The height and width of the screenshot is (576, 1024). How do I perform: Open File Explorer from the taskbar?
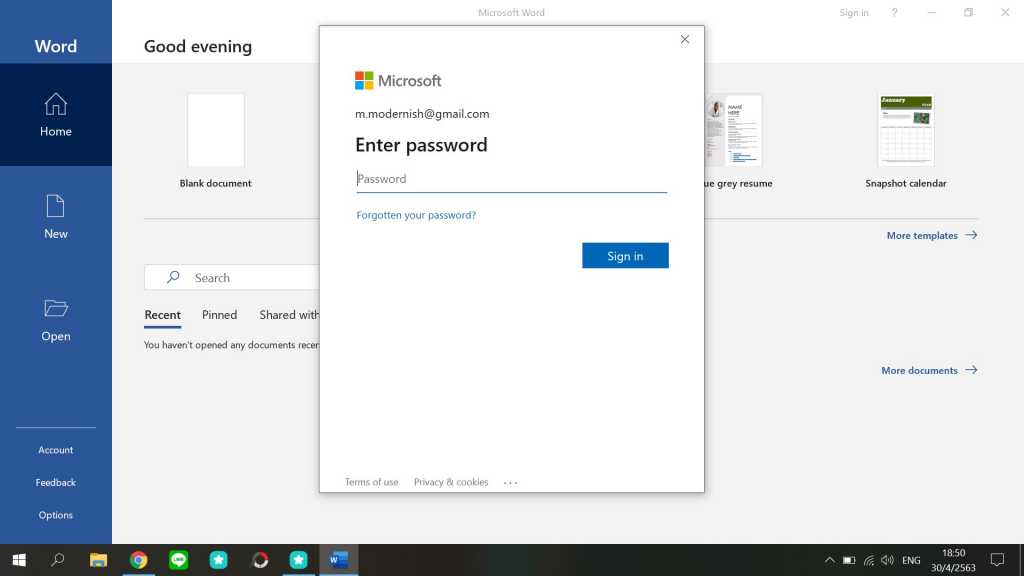point(99,560)
